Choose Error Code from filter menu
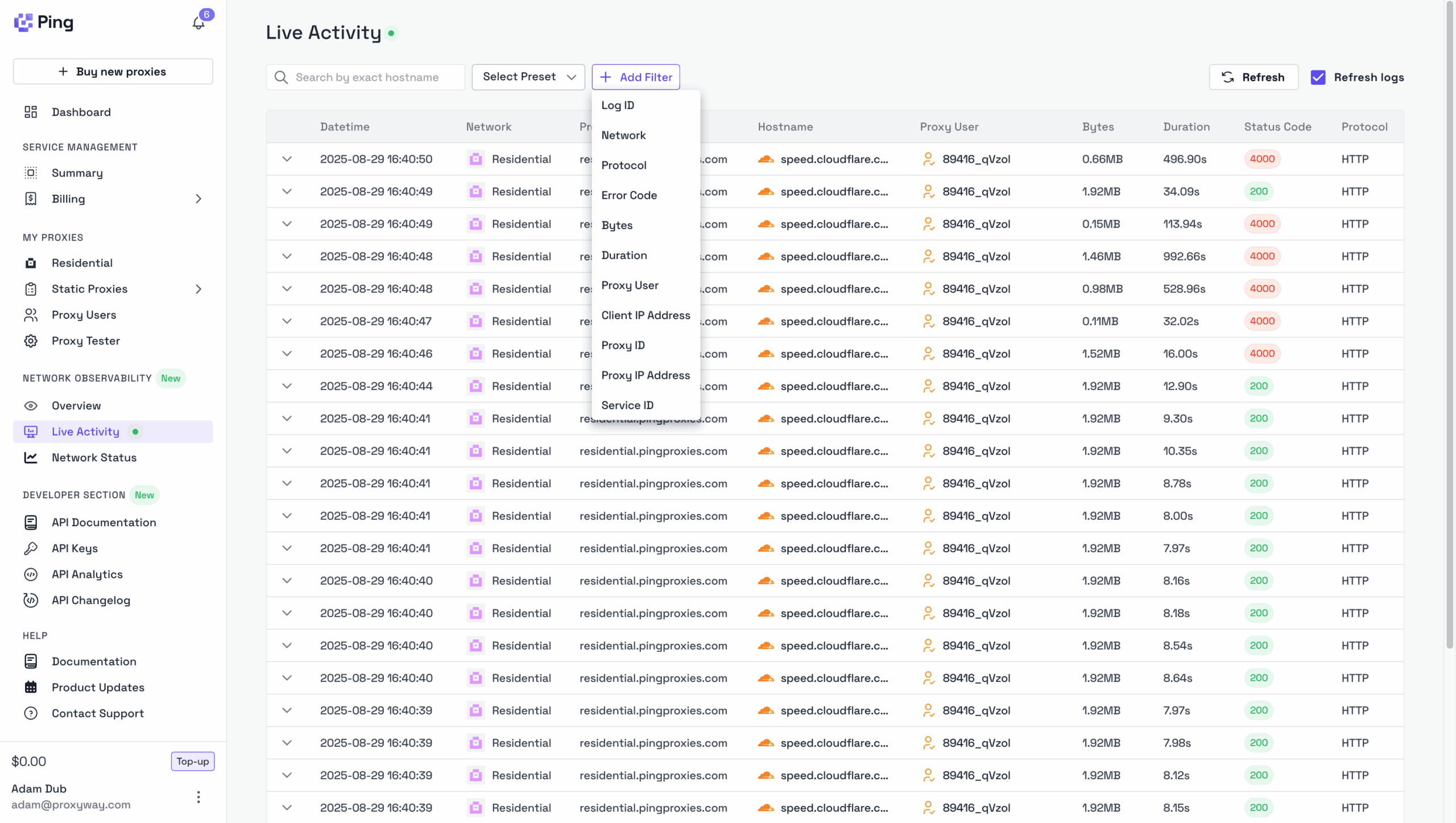The width and height of the screenshot is (1456, 823). tap(629, 195)
